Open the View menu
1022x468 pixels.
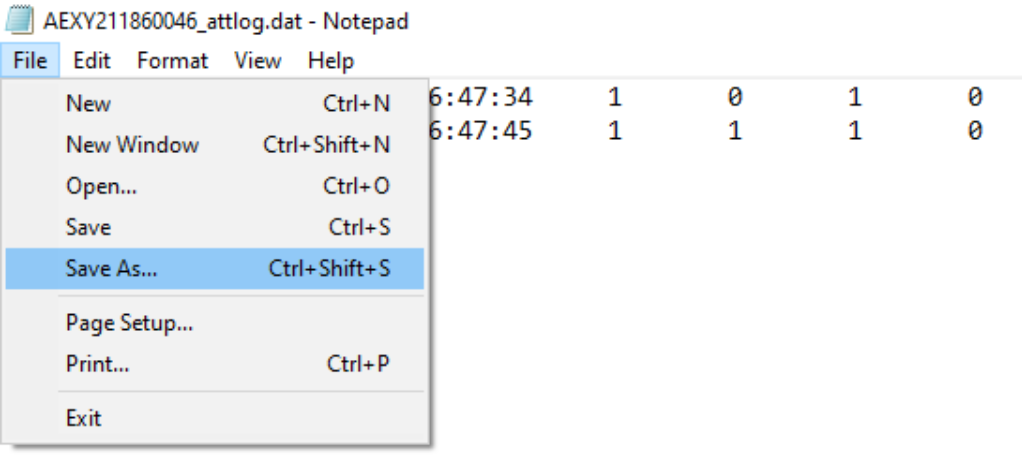(257, 61)
